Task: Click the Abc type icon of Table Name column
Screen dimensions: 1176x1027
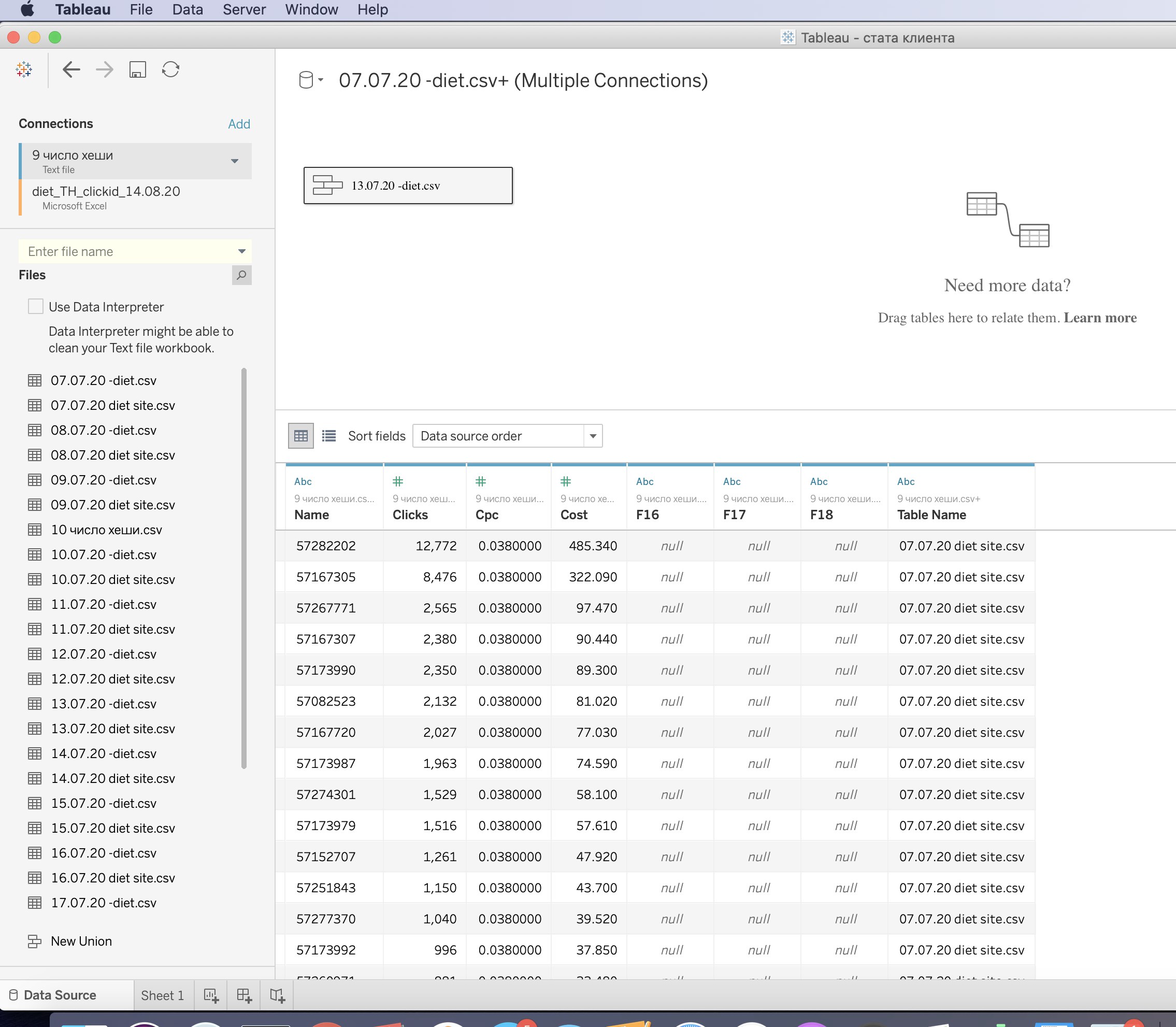Action: pos(906,482)
